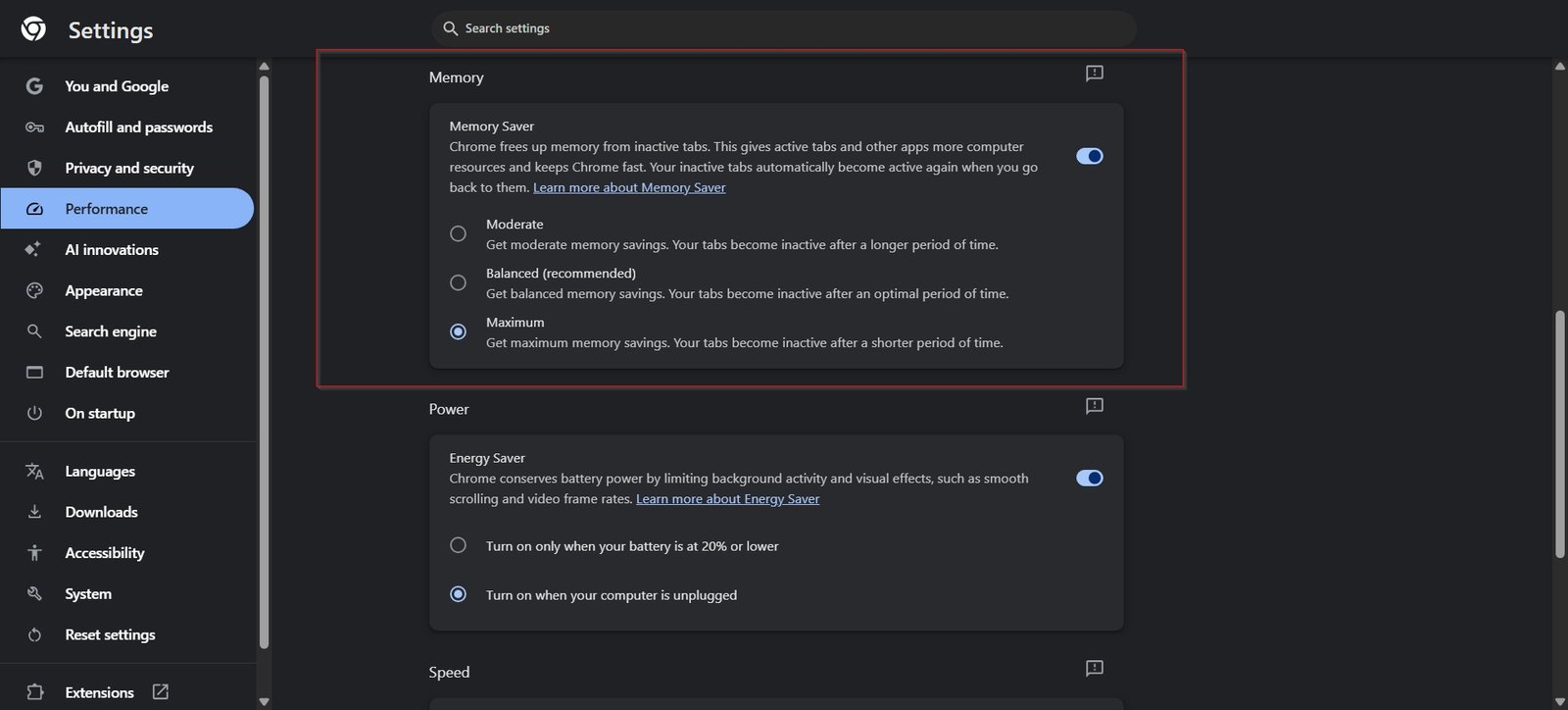Click the magnifier icon for Search engine
This screenshot has width=1568, height=710.
tap(34, 331)
